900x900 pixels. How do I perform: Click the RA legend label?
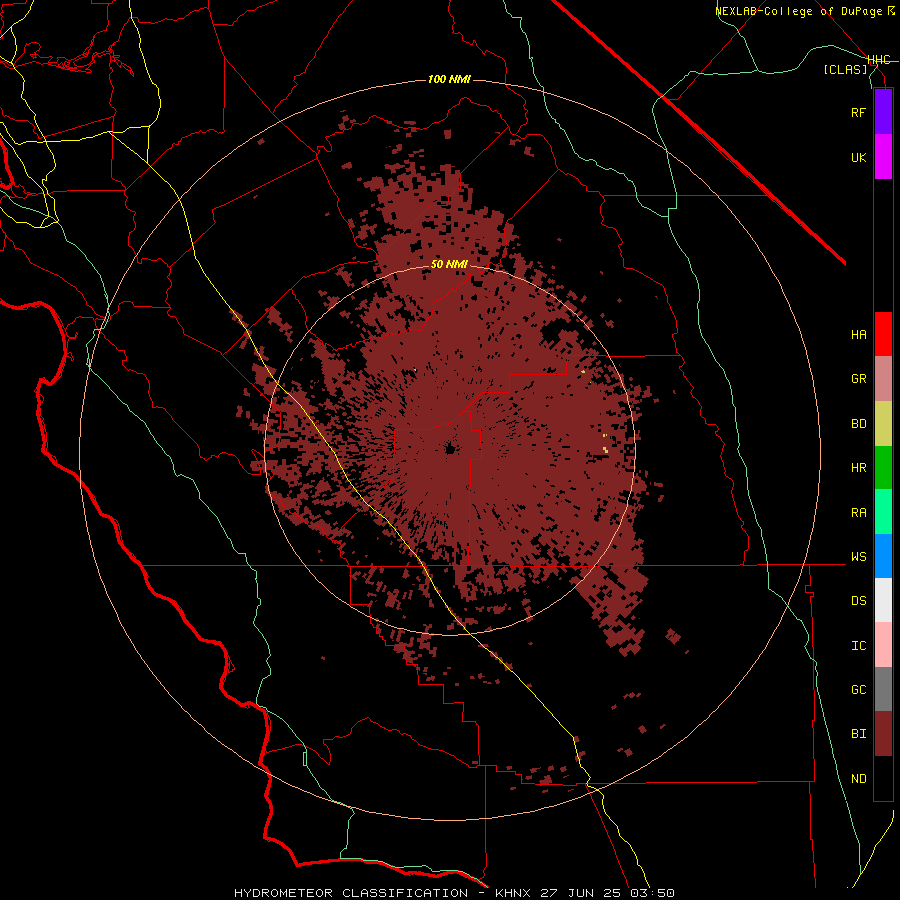pos(858,513)
